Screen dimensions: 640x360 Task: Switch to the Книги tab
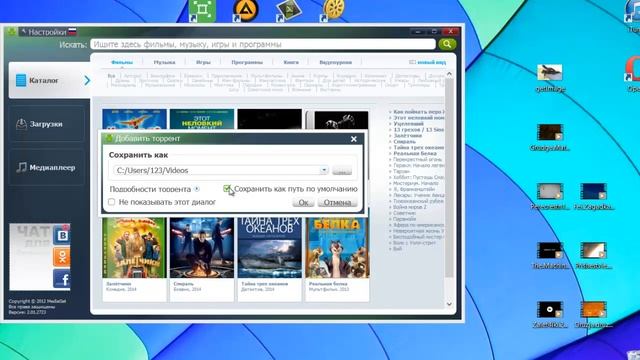pyautogui.click(x=291, y=62)
